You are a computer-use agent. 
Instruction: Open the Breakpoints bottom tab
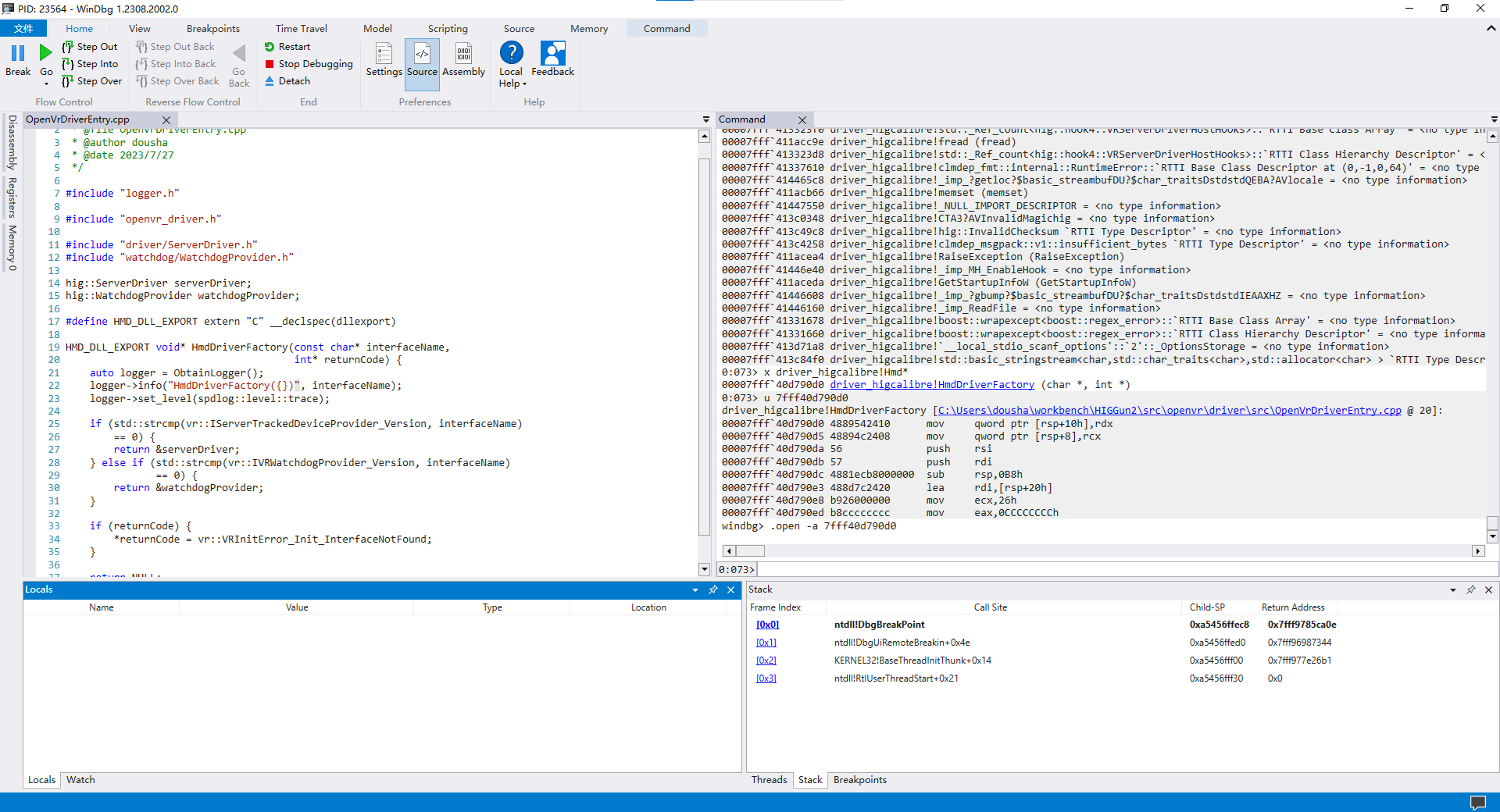pyautogui.click(x=860, y=780)
